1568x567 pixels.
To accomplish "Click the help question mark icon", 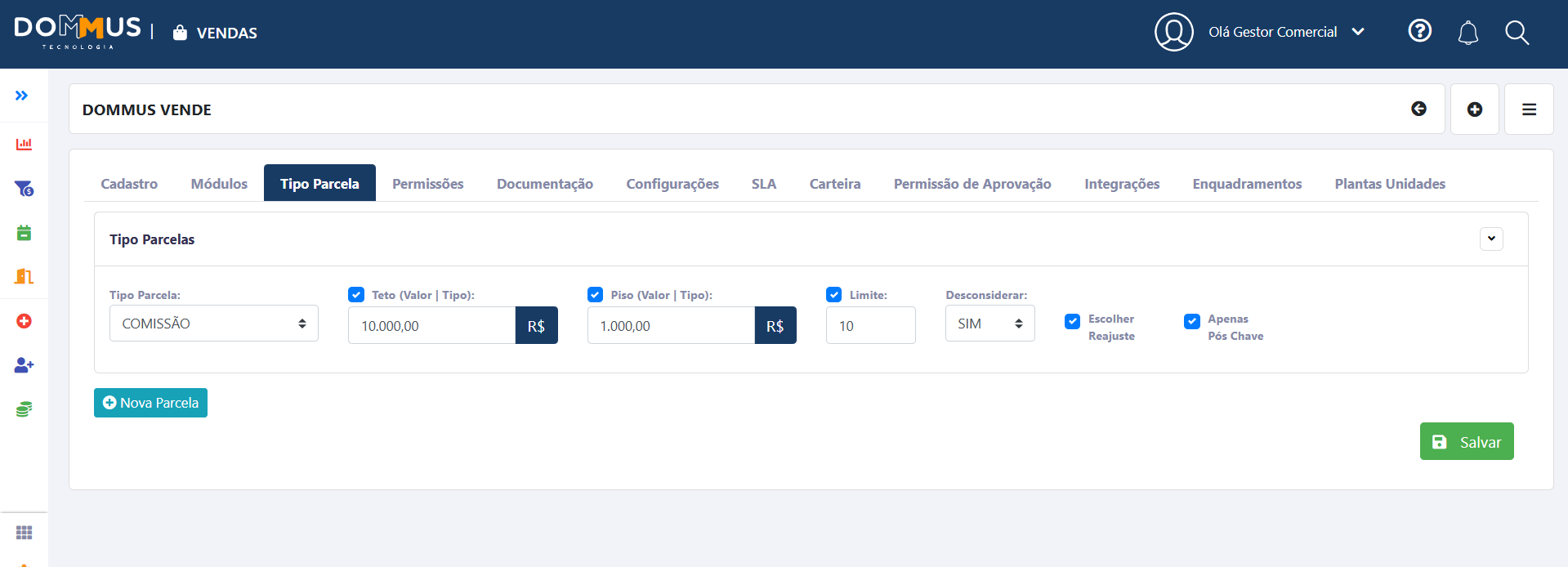I will pos(1419,31).
